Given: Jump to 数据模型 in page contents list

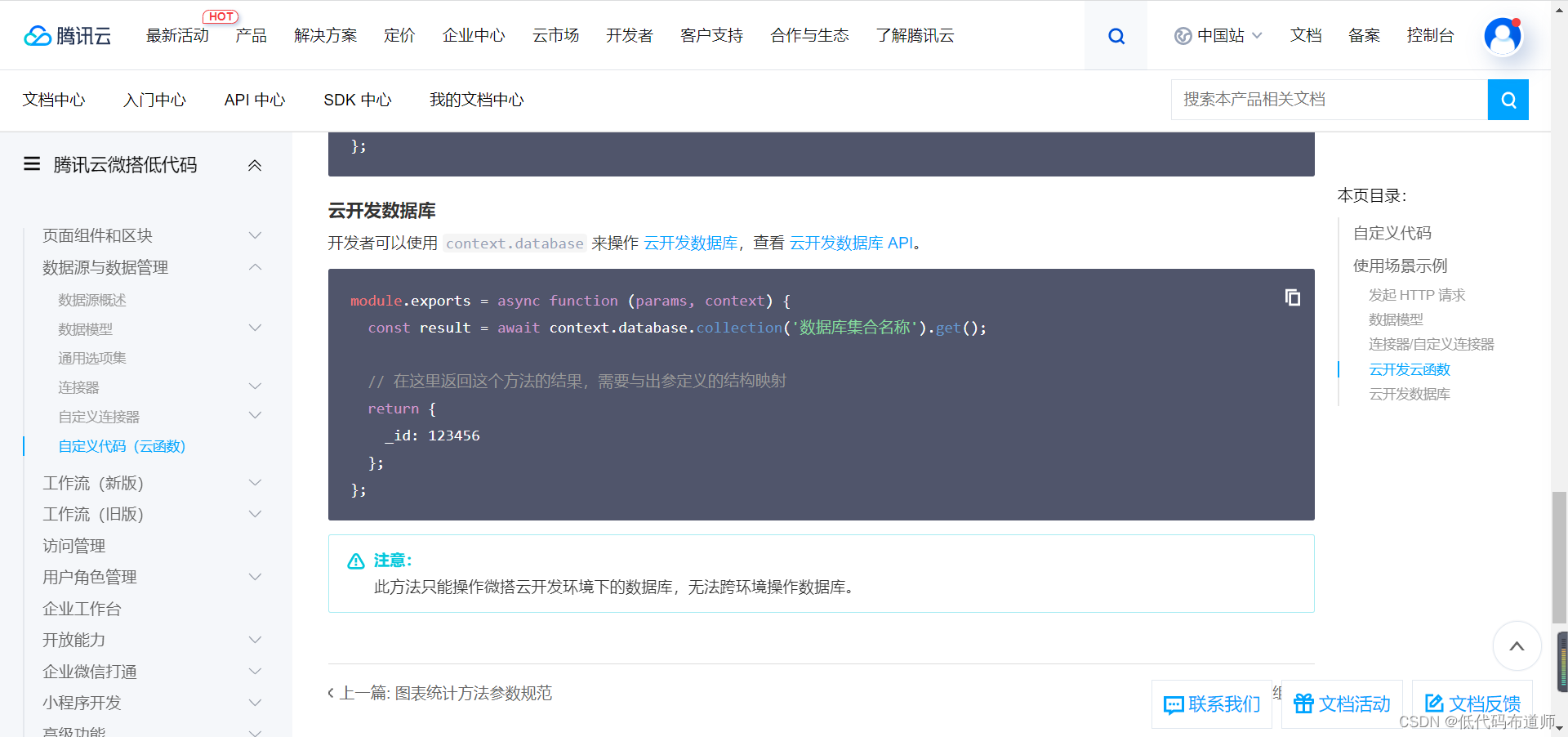Looking at the screenshot, I should (1396, 319).
